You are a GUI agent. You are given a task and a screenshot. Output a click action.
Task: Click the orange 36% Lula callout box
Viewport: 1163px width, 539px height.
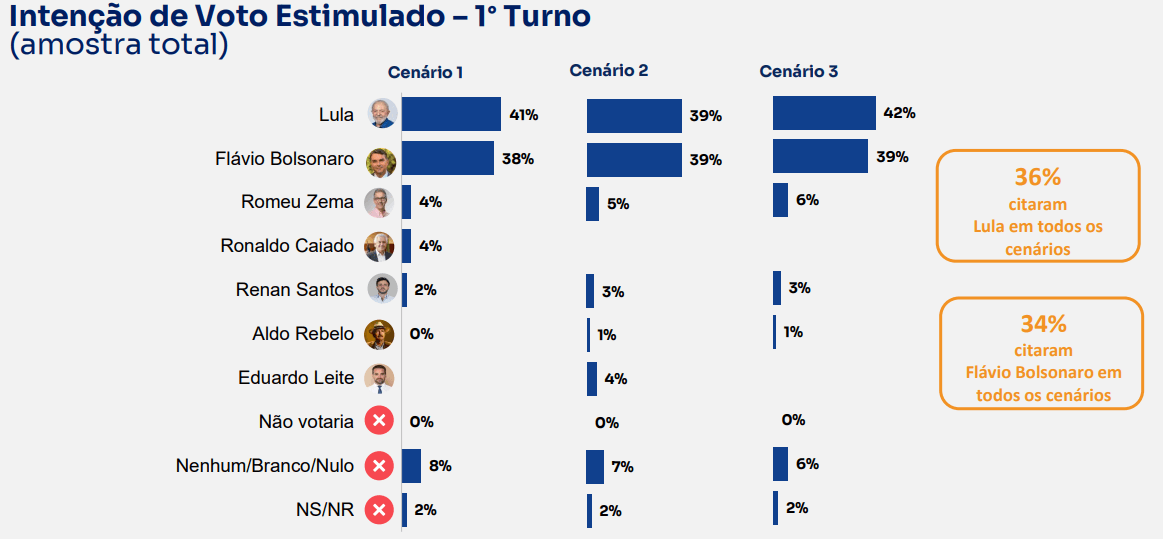point(1037,206)
